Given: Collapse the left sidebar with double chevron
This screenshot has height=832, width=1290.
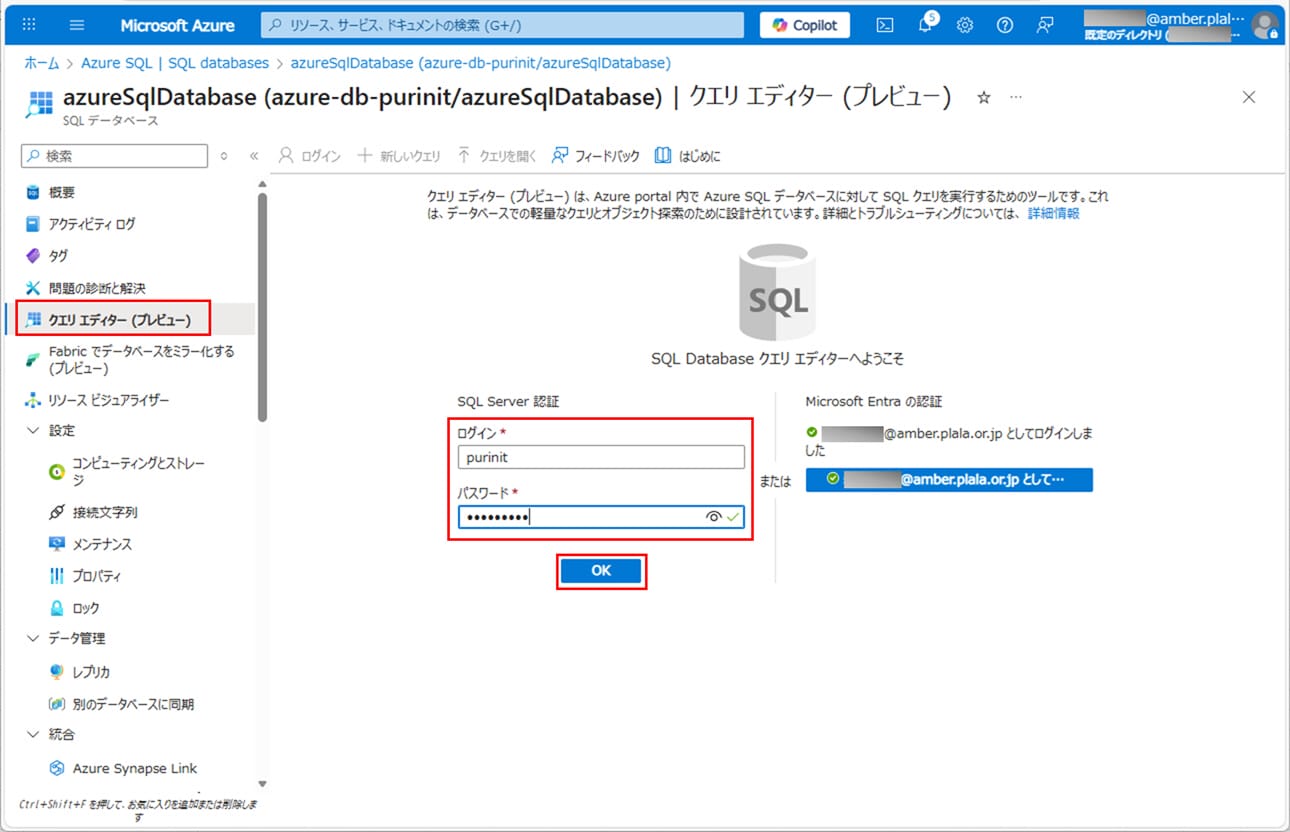Looking at the screenshot, I should (x=254, y=156).
